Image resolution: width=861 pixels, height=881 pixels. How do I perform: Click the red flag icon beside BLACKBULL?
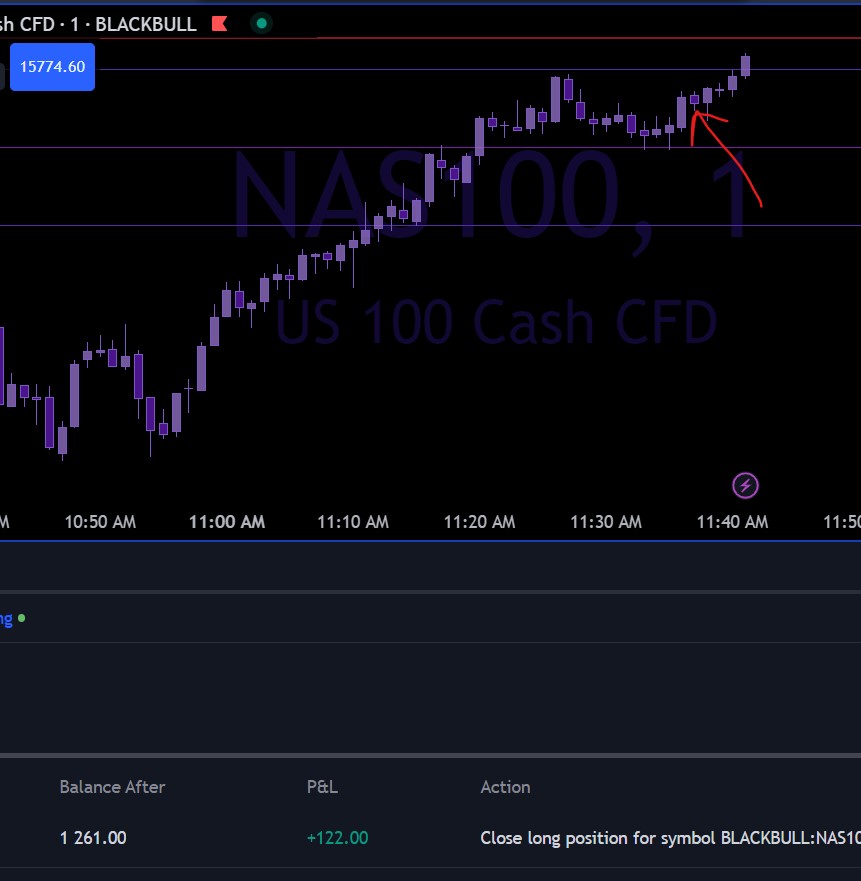219,24
